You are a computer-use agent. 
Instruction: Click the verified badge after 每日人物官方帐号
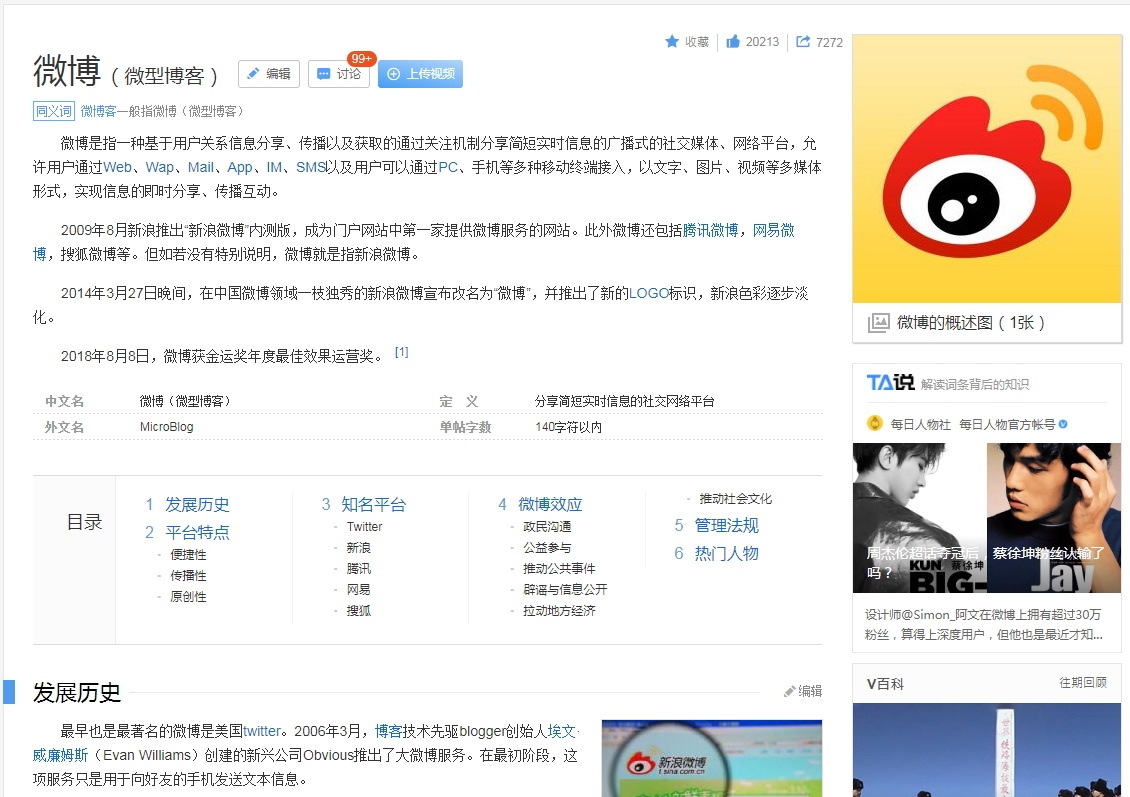pos(1063,424)
